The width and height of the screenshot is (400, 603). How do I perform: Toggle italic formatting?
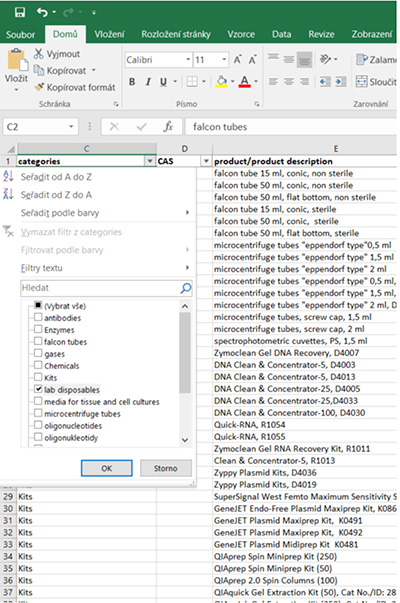tap(148, 82)
